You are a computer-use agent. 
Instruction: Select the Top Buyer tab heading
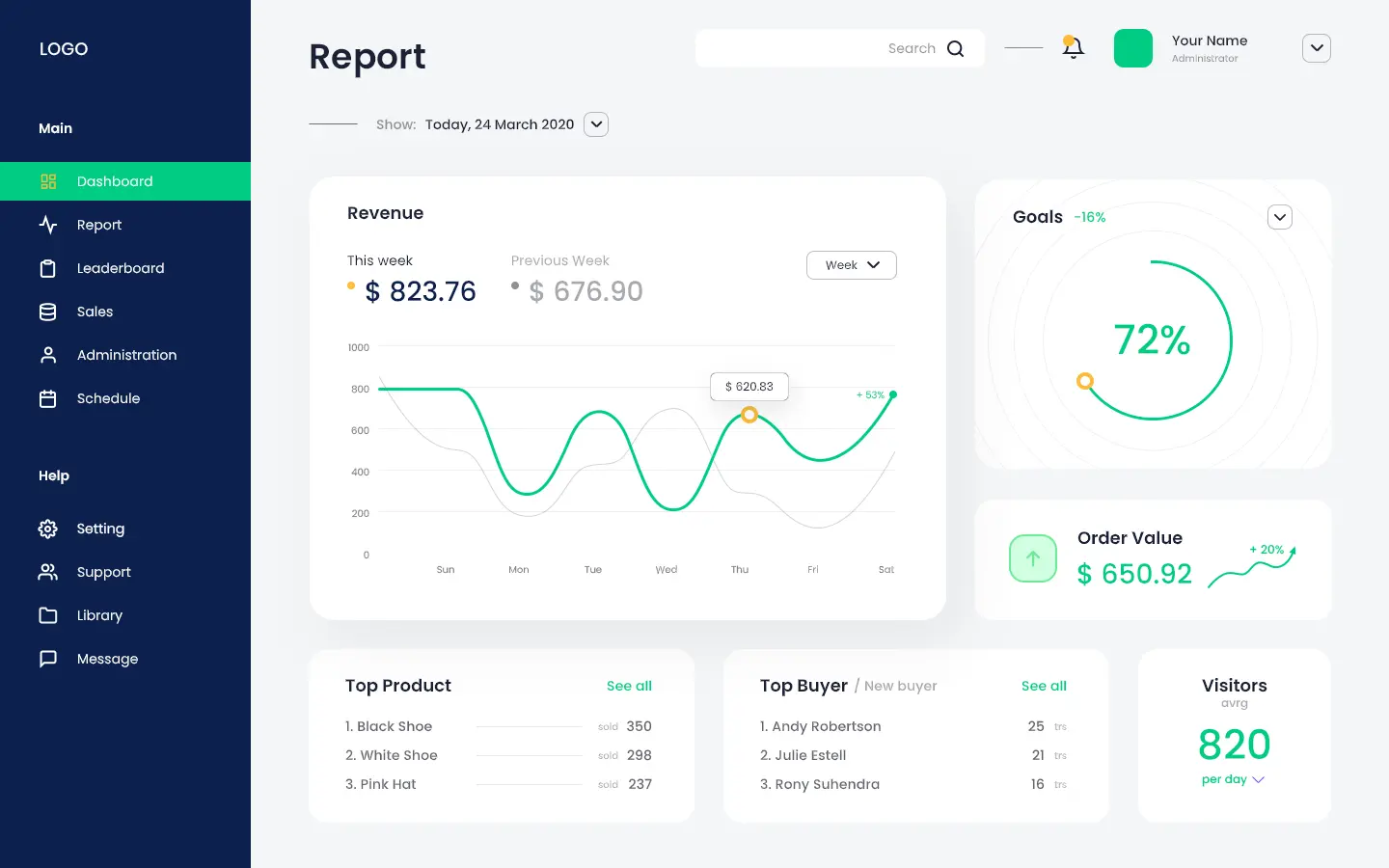point(803,686)
